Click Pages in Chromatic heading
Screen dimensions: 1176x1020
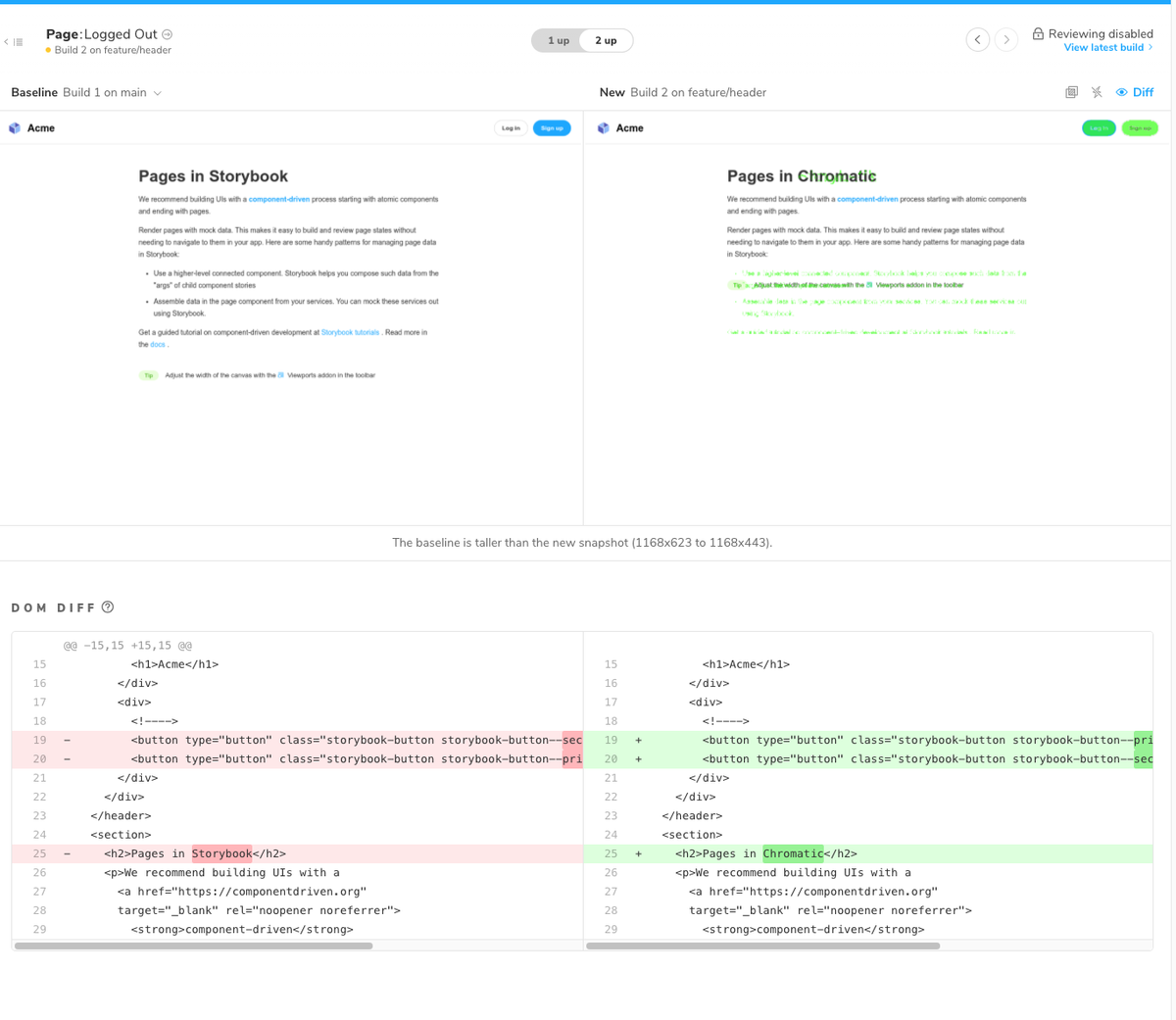tap(802, 176)
